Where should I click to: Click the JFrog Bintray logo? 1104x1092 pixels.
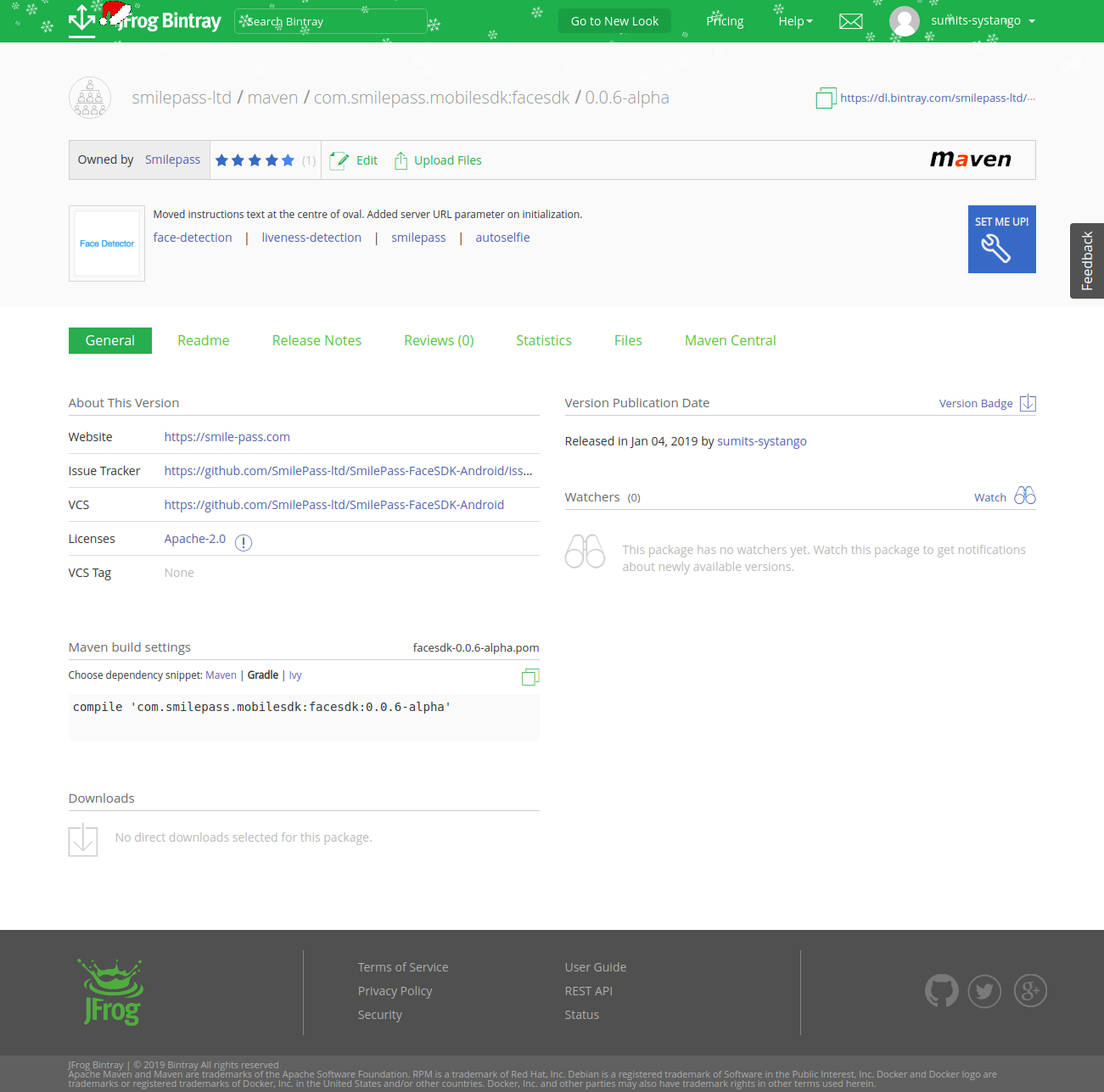pos(144,20)
